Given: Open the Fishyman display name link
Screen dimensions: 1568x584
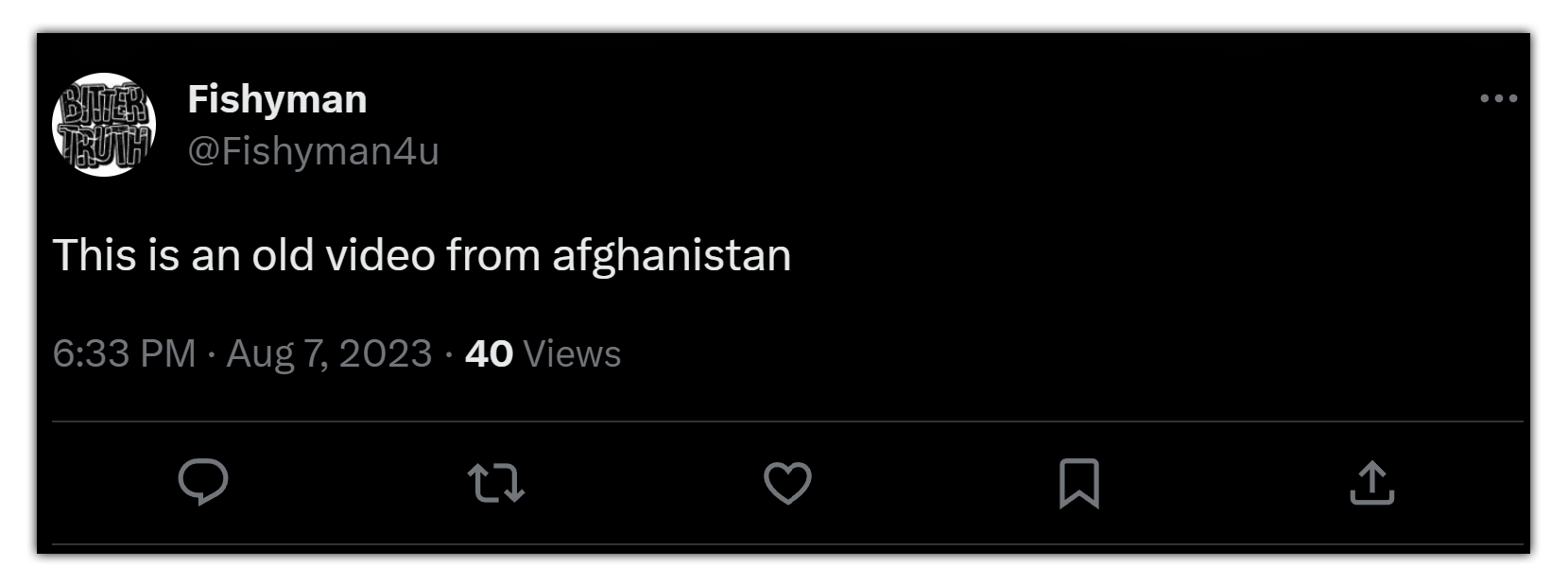Looking at the screenshot, I should (x=277, y=99).
